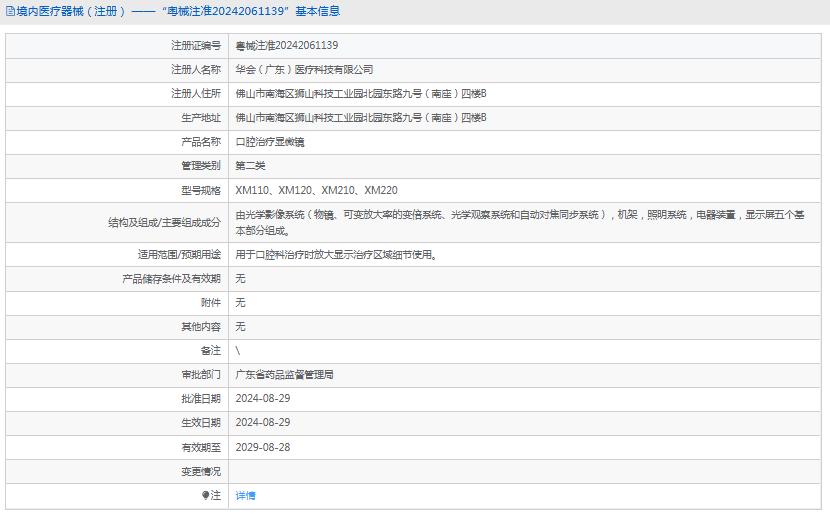Click the 结构及组成/主要组成成分 label
The image size is (830, 517).
165,223
